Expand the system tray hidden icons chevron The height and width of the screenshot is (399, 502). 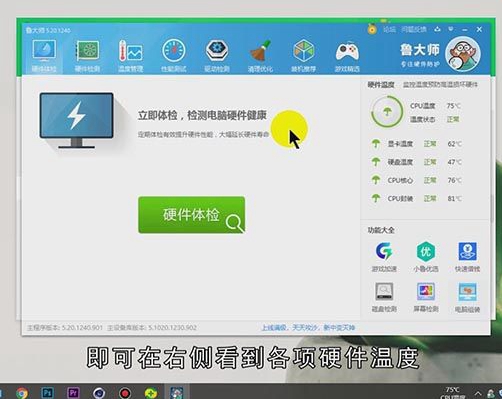[x=477, y=393]
